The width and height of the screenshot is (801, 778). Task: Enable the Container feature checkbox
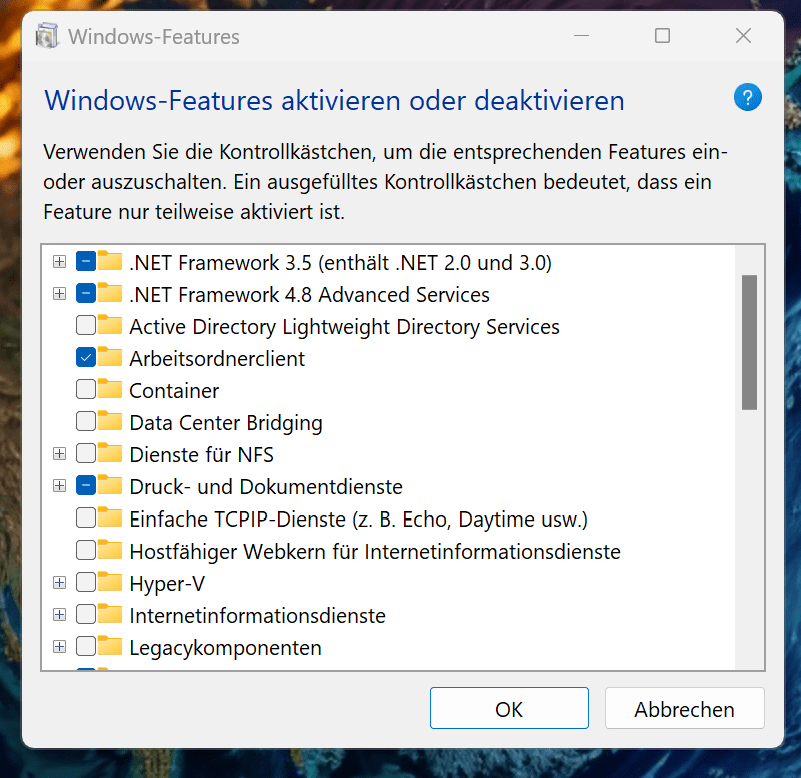coord(85,390)
